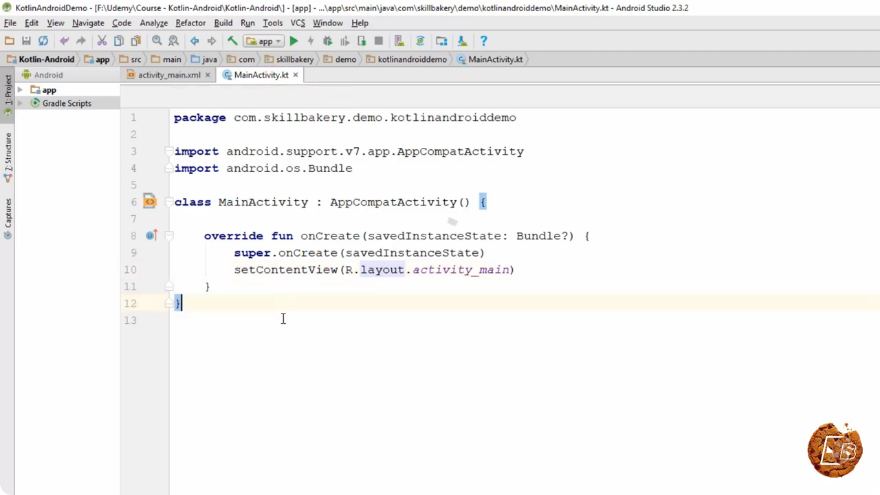
Task: Click the fold end marker on line 11
Action: click(x=169, y=286)
